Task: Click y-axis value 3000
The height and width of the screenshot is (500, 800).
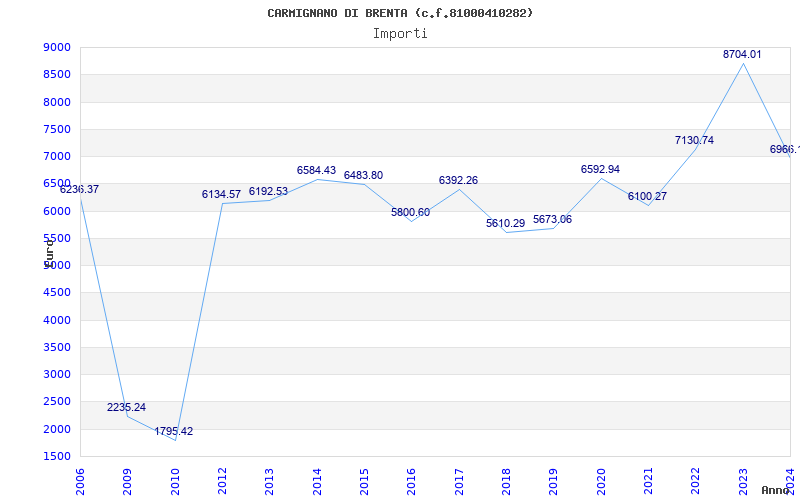Action: point(57,374)
